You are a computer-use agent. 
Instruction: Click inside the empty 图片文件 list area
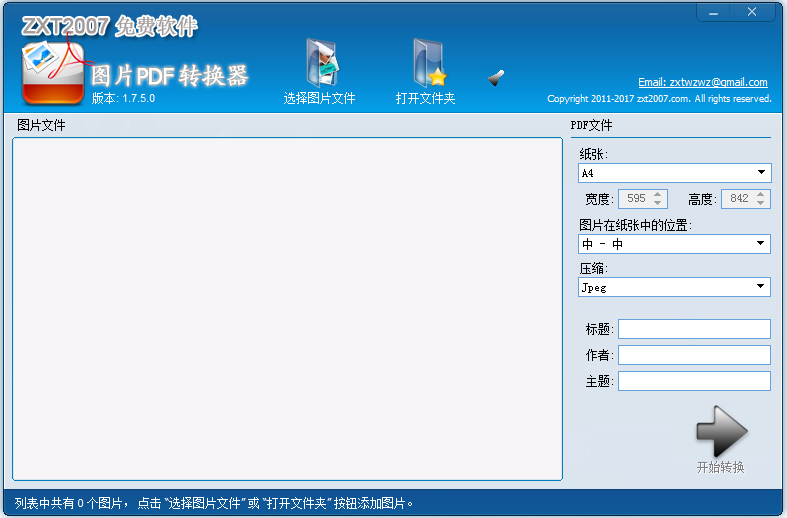click(x=287, y=309)
